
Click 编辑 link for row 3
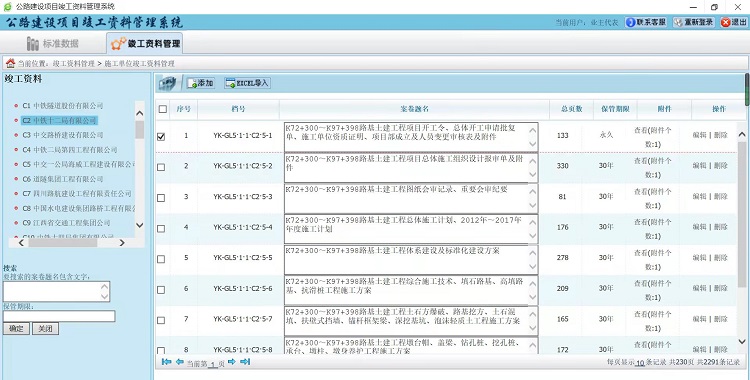coord(699,196)
